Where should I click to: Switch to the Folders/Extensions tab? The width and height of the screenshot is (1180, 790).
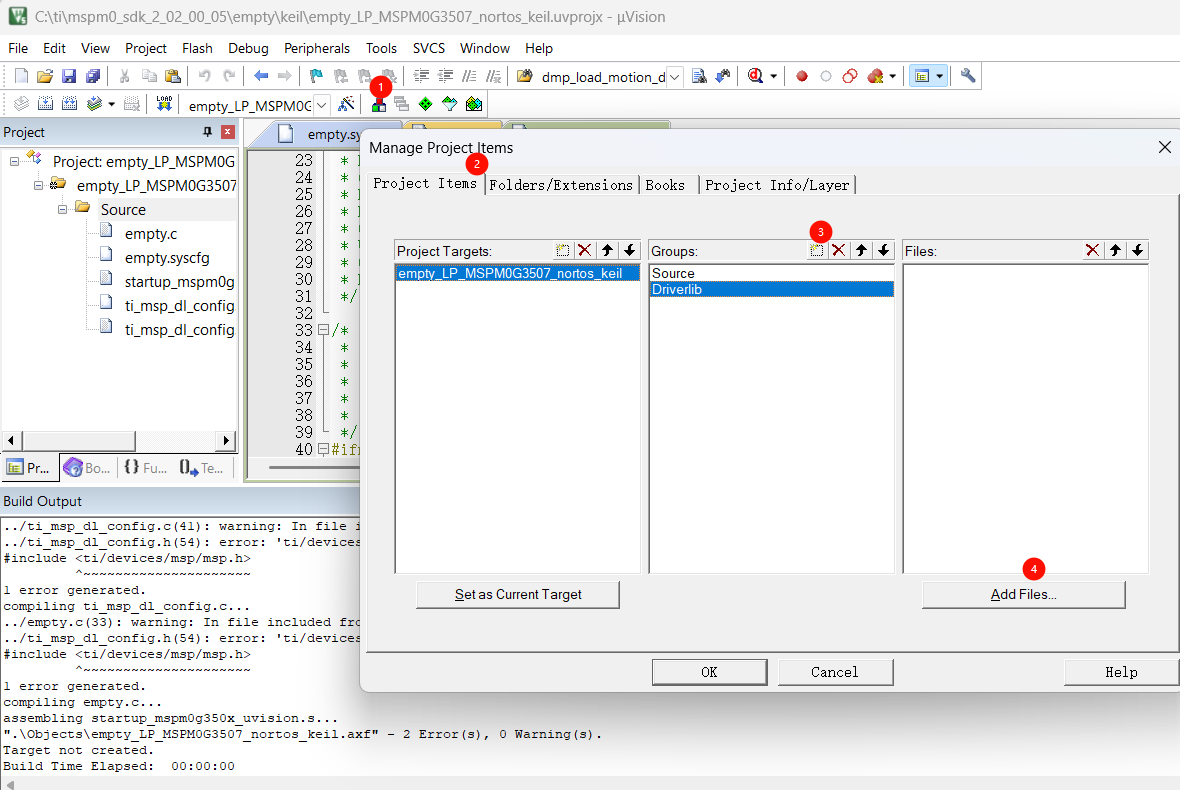[561, 185]
